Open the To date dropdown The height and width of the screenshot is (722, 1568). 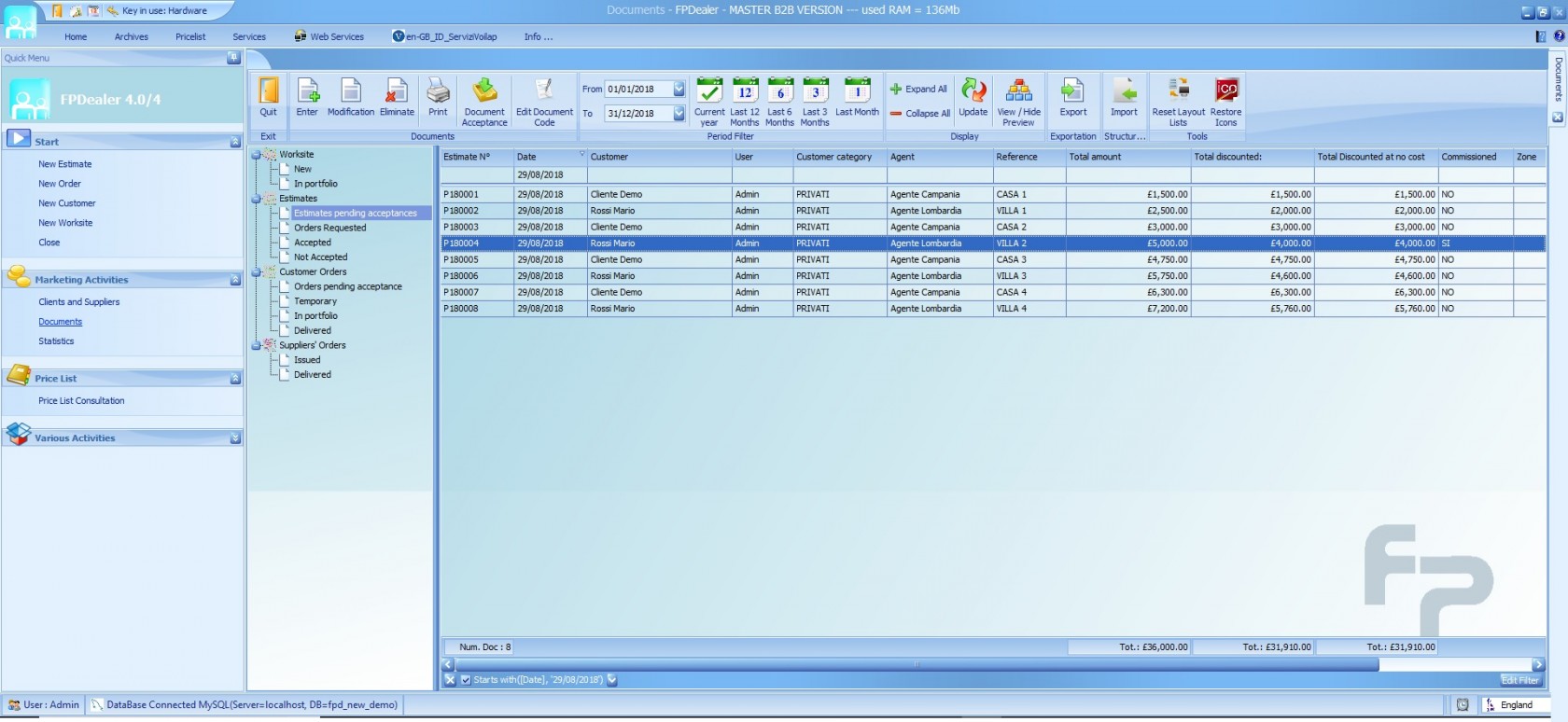click(x=679, y=114)
